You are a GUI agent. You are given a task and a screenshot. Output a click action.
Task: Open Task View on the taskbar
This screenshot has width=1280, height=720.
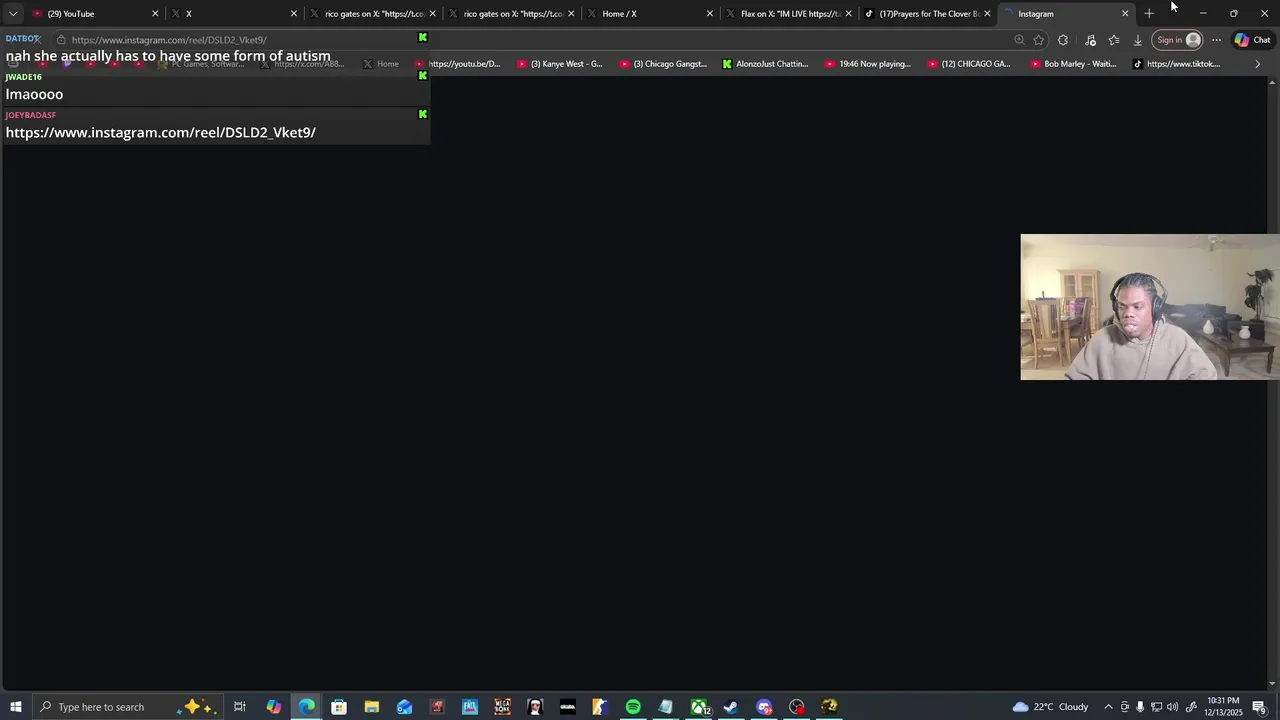click(240, 707)
